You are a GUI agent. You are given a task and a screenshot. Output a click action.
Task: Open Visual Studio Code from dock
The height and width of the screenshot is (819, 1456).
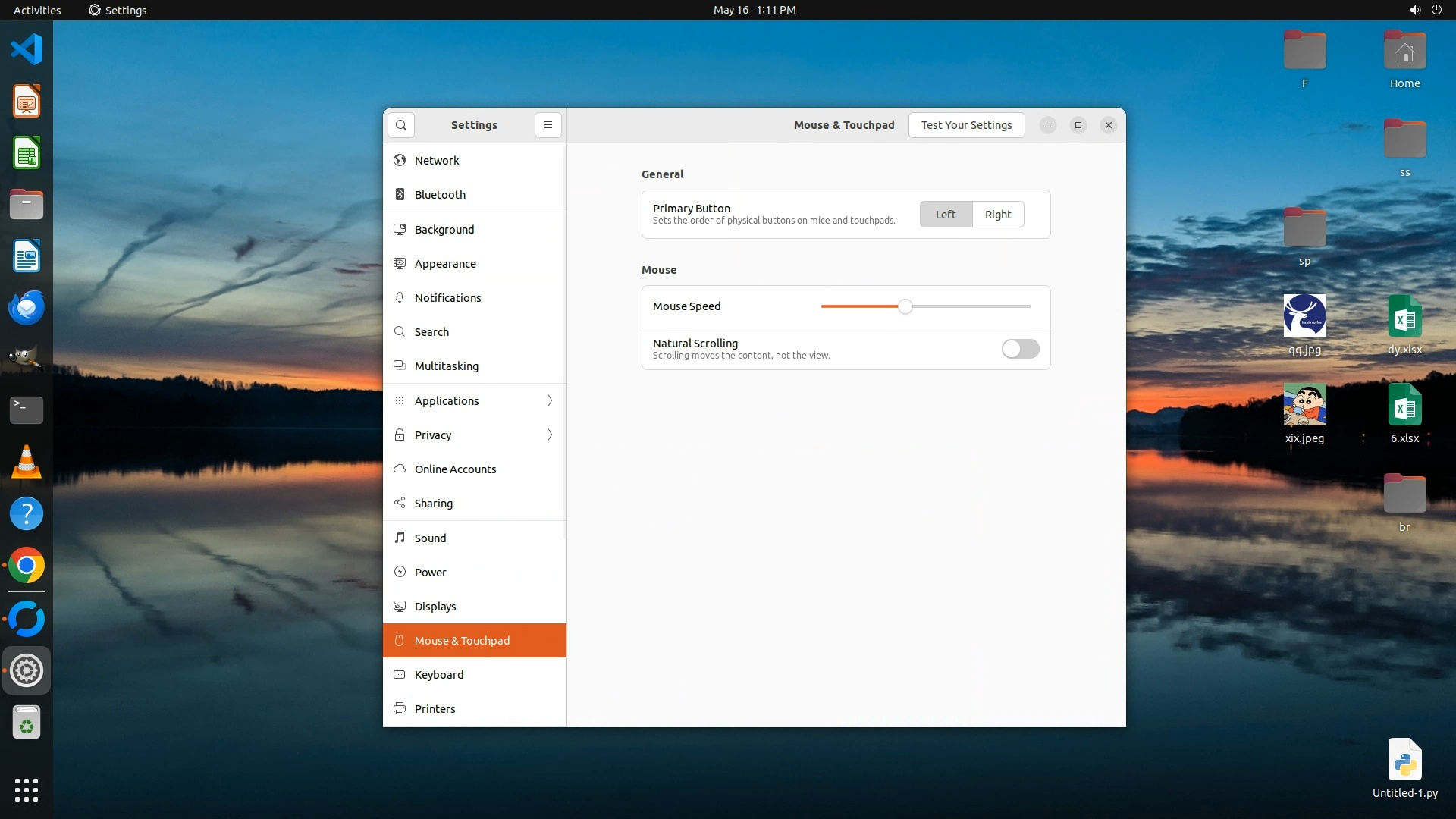(x=27, y=50)
